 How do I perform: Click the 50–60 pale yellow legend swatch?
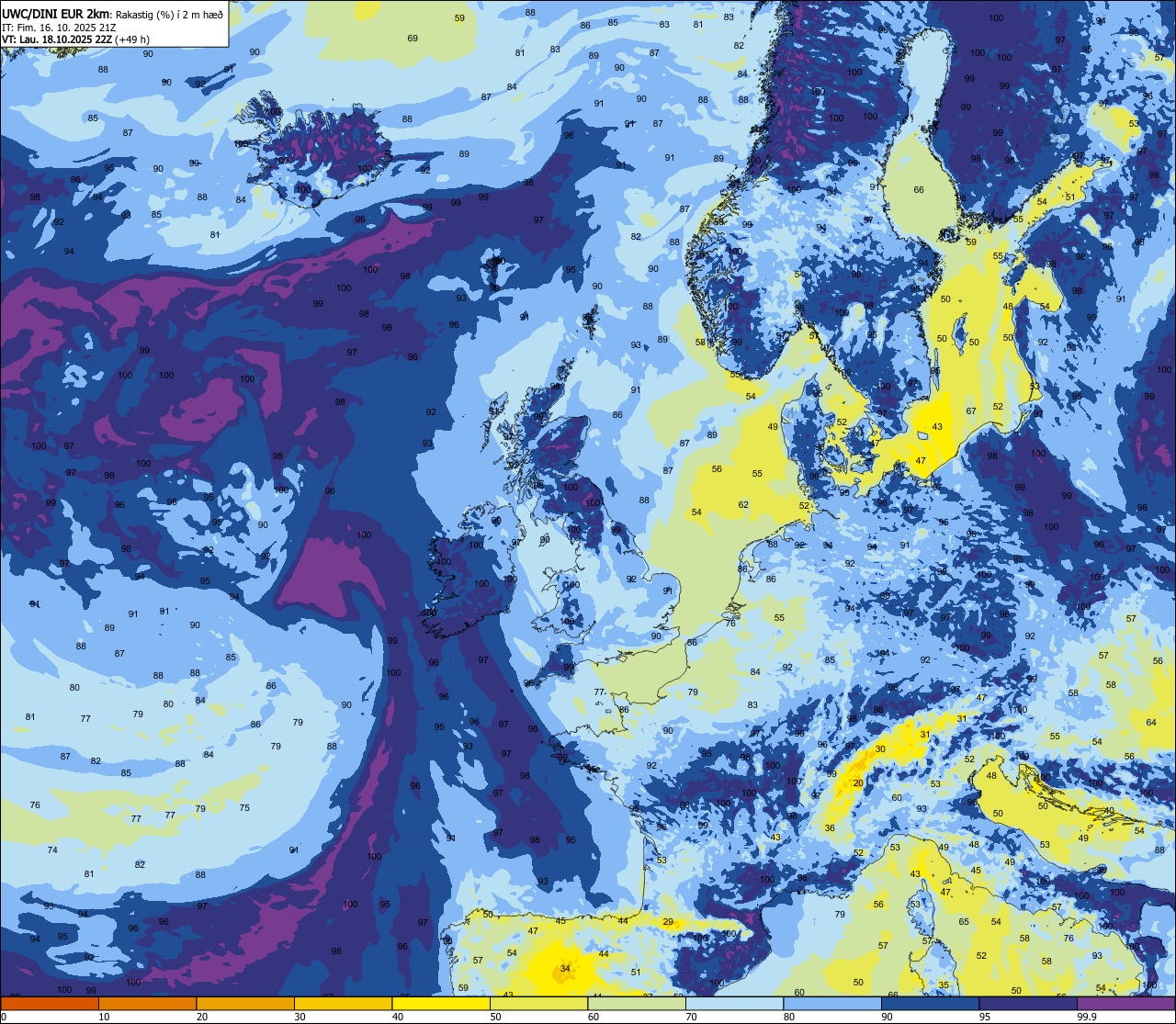point(538,1003)
